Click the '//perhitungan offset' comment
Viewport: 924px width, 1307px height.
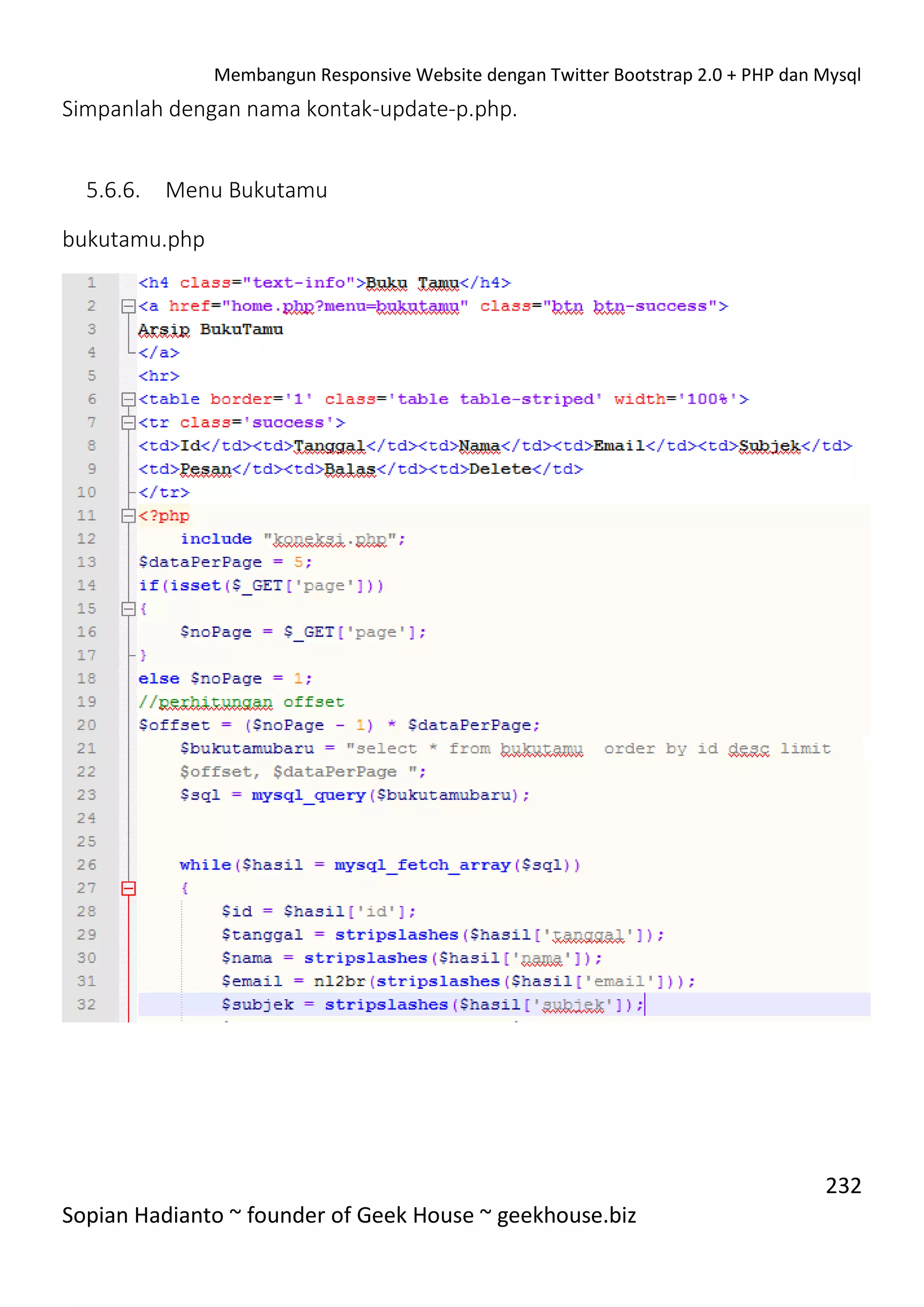[241, 702]
